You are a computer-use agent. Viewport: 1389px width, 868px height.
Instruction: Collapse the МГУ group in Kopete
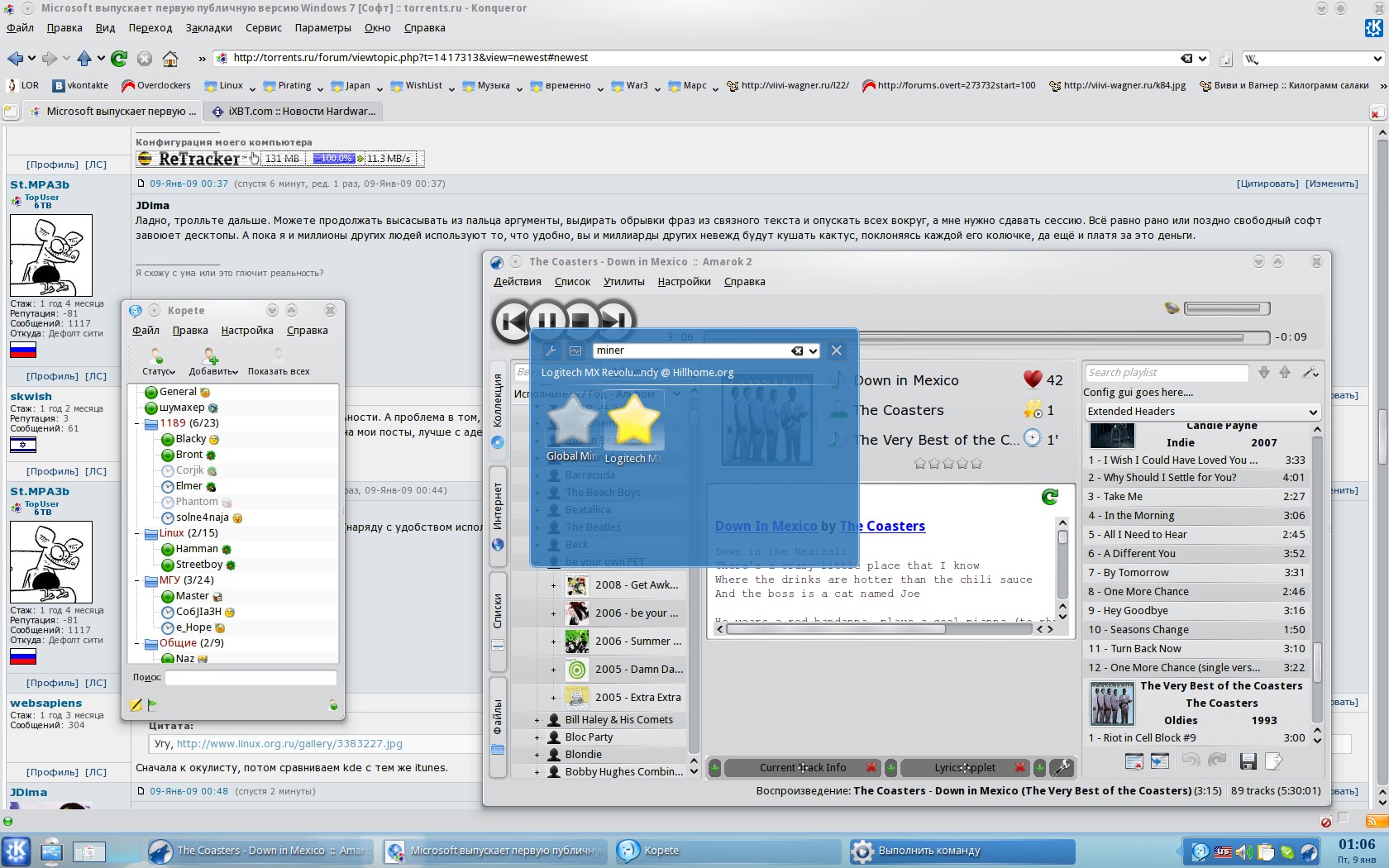coord(137,580)
